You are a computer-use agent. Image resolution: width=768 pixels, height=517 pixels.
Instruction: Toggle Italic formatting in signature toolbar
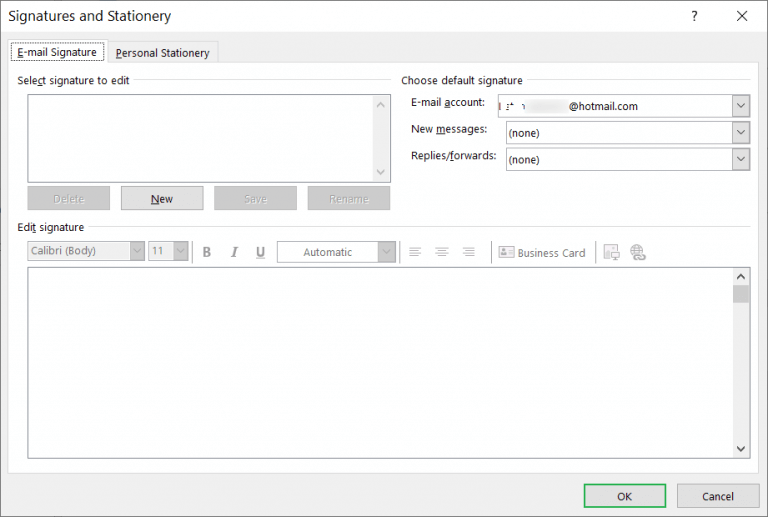[x=234, y=252]
